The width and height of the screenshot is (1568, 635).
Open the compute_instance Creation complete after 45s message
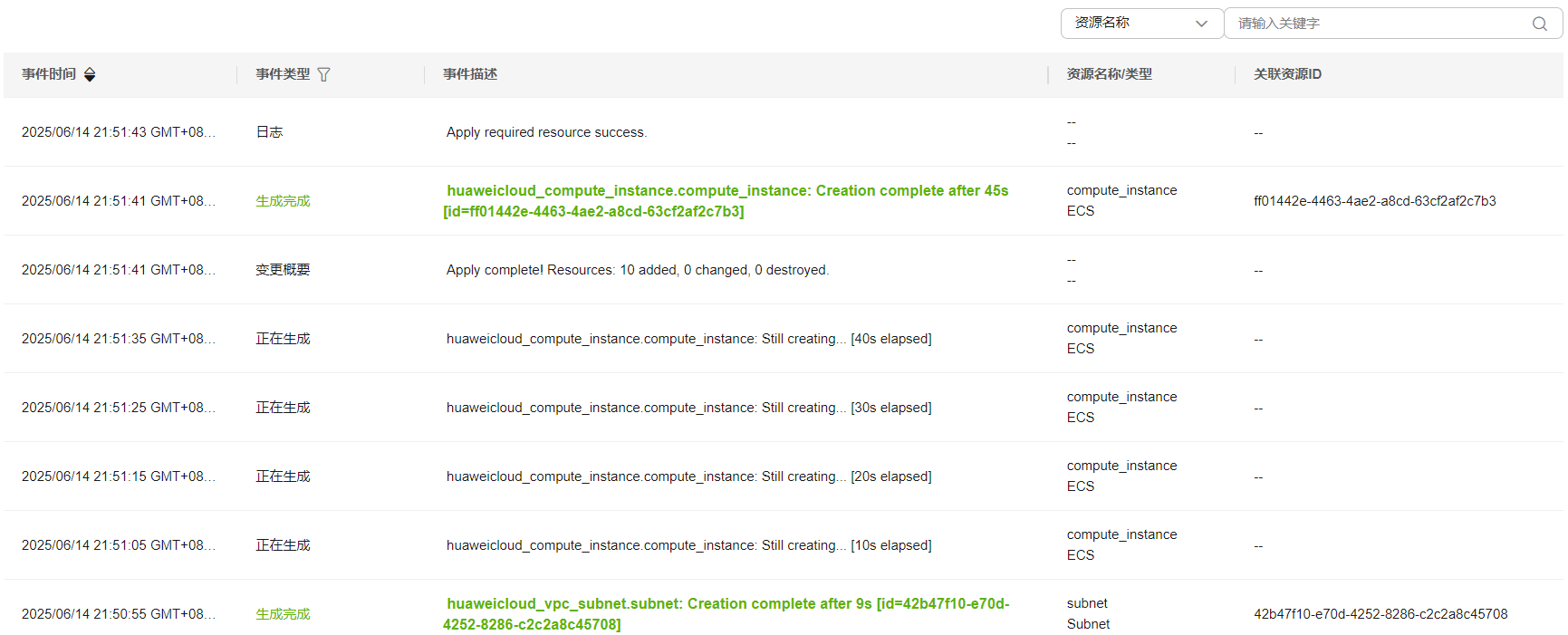[726, 201]
